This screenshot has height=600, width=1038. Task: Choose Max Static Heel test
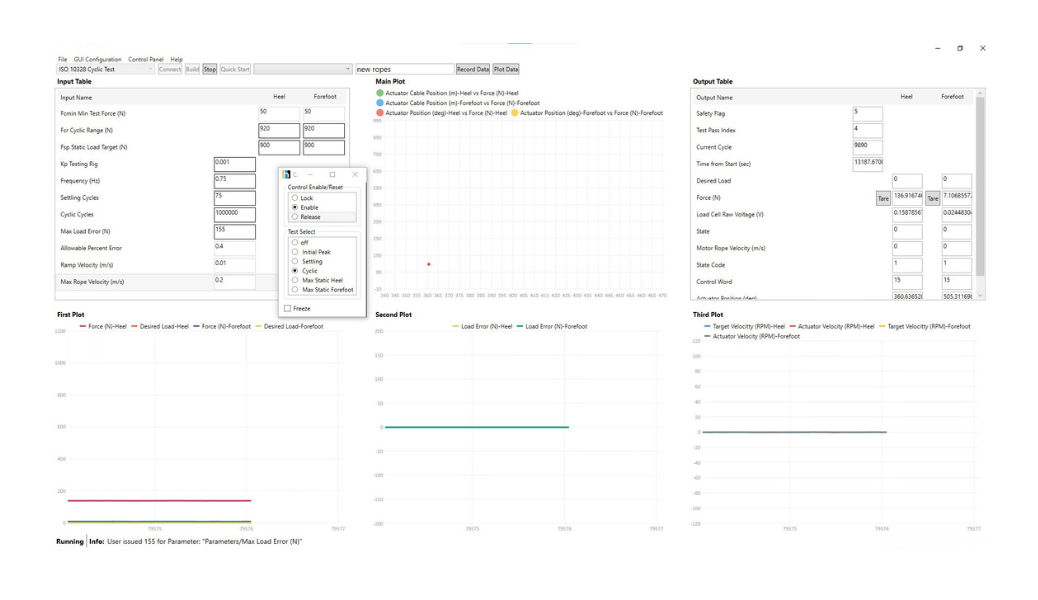[317, 280]
